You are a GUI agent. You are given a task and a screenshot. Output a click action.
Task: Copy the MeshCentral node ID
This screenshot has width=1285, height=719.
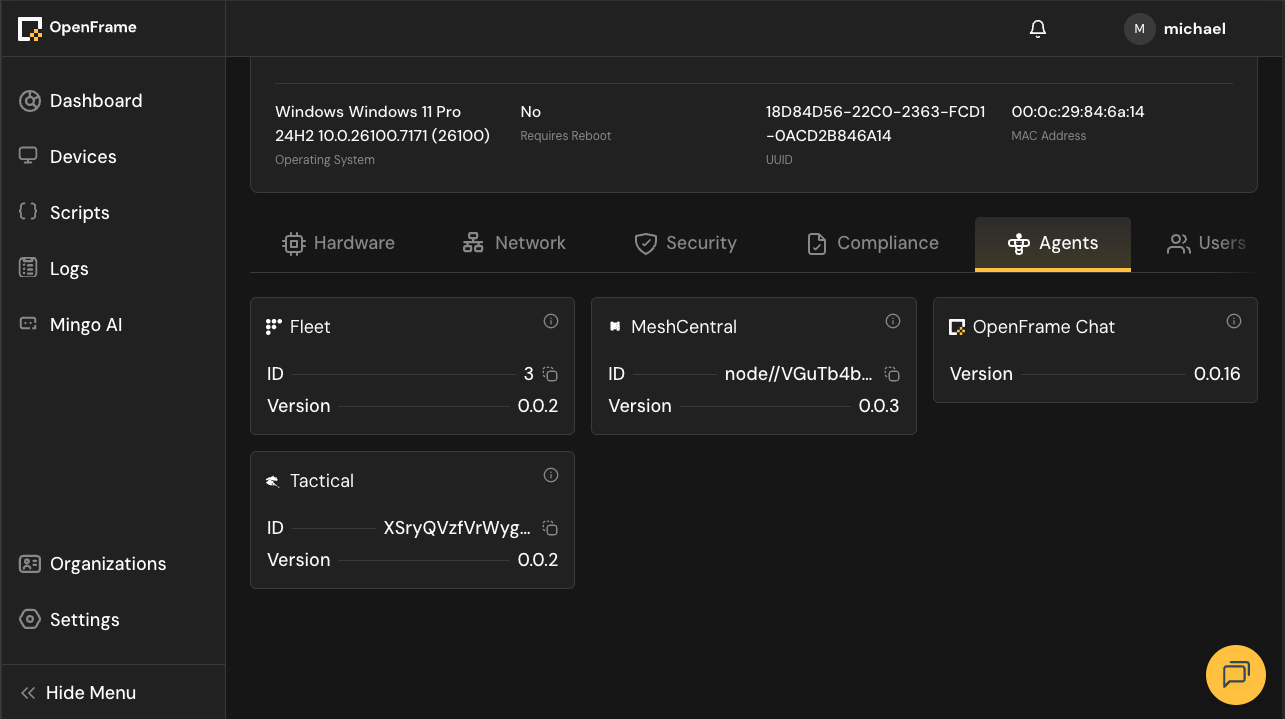pos(892,374)
